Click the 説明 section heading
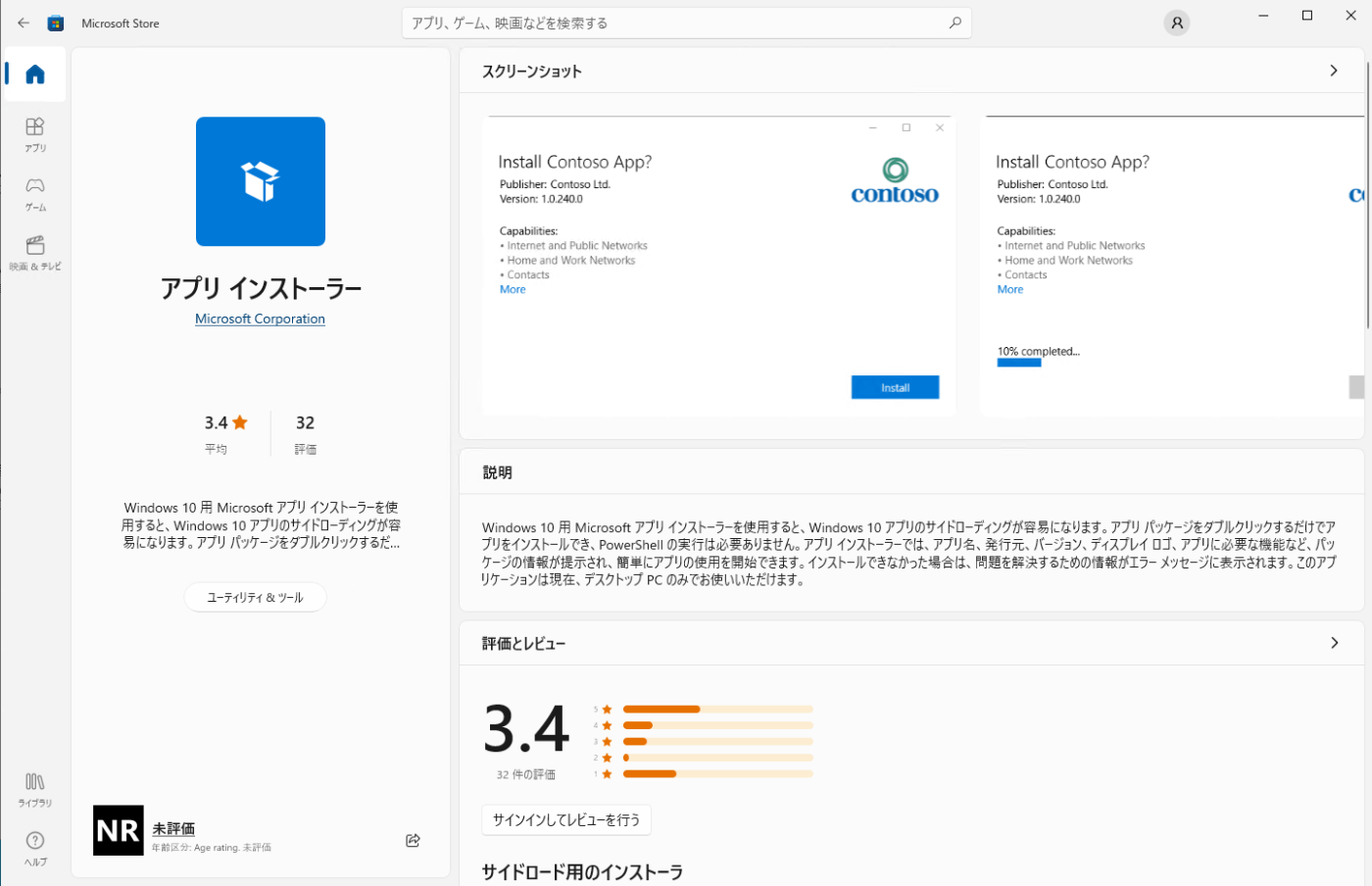Viewport: 1372px width, 886px height. (x=498, y=472)
